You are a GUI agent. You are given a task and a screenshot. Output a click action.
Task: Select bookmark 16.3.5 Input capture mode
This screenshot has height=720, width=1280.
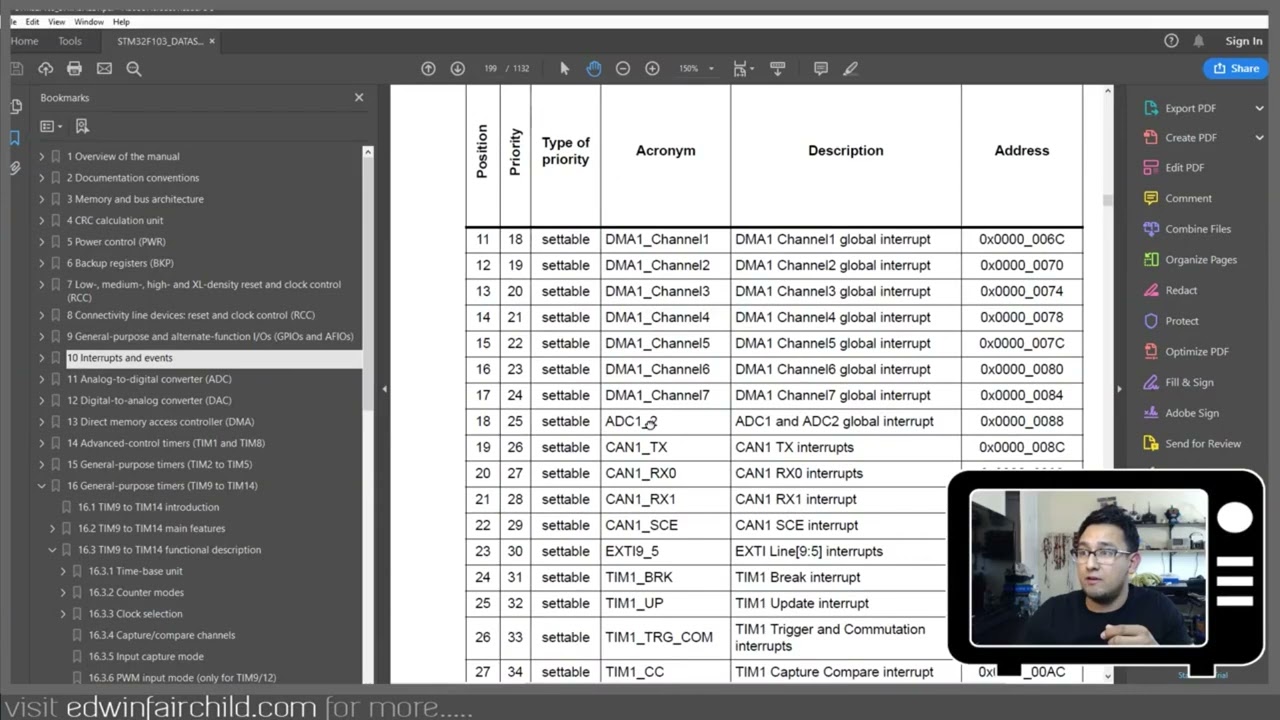(146, 656)
